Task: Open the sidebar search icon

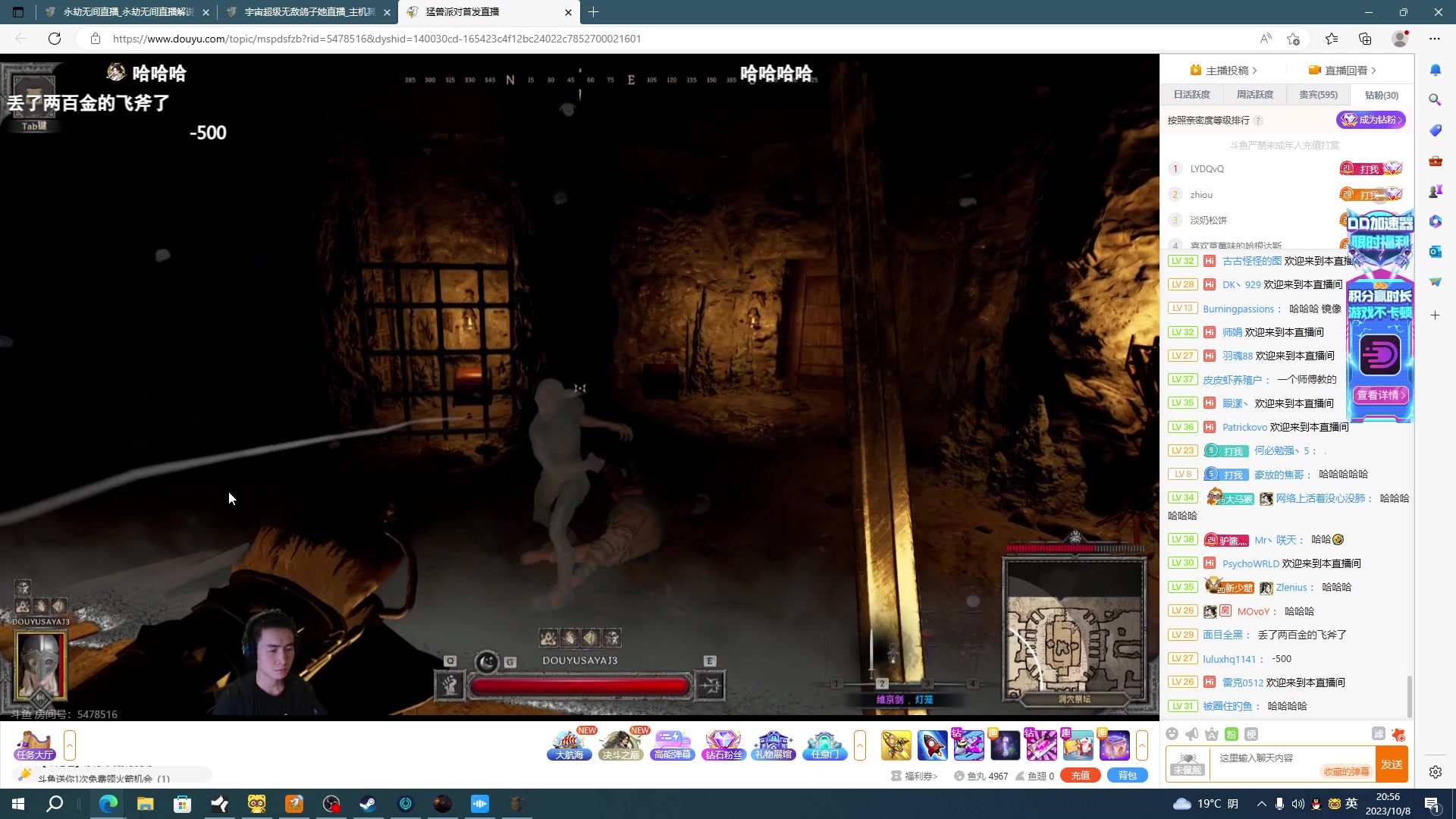Action: (x=1435, y=99)
